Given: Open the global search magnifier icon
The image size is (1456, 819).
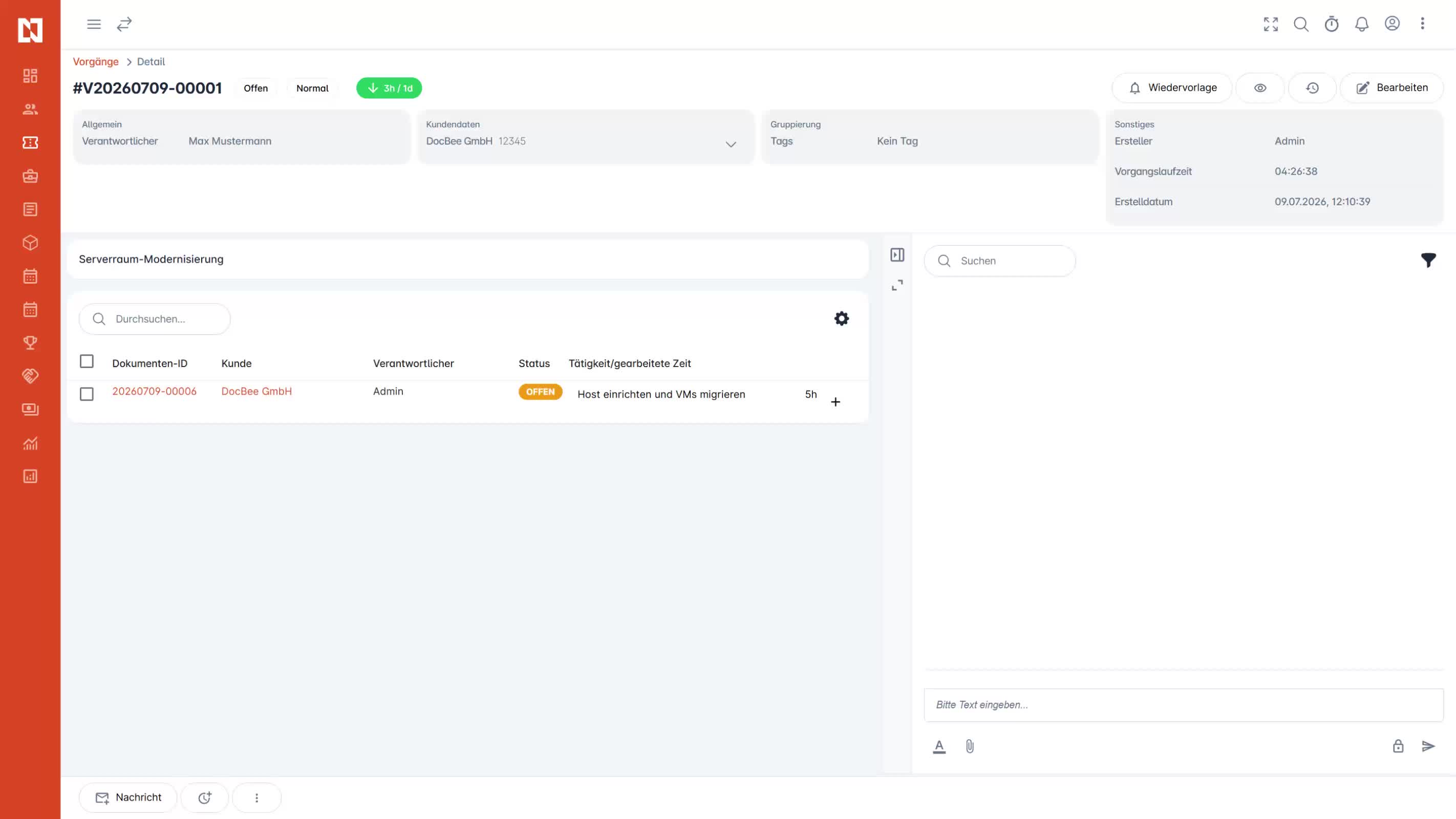Looking at the screenshot, I should click(x=1301, y=24).
